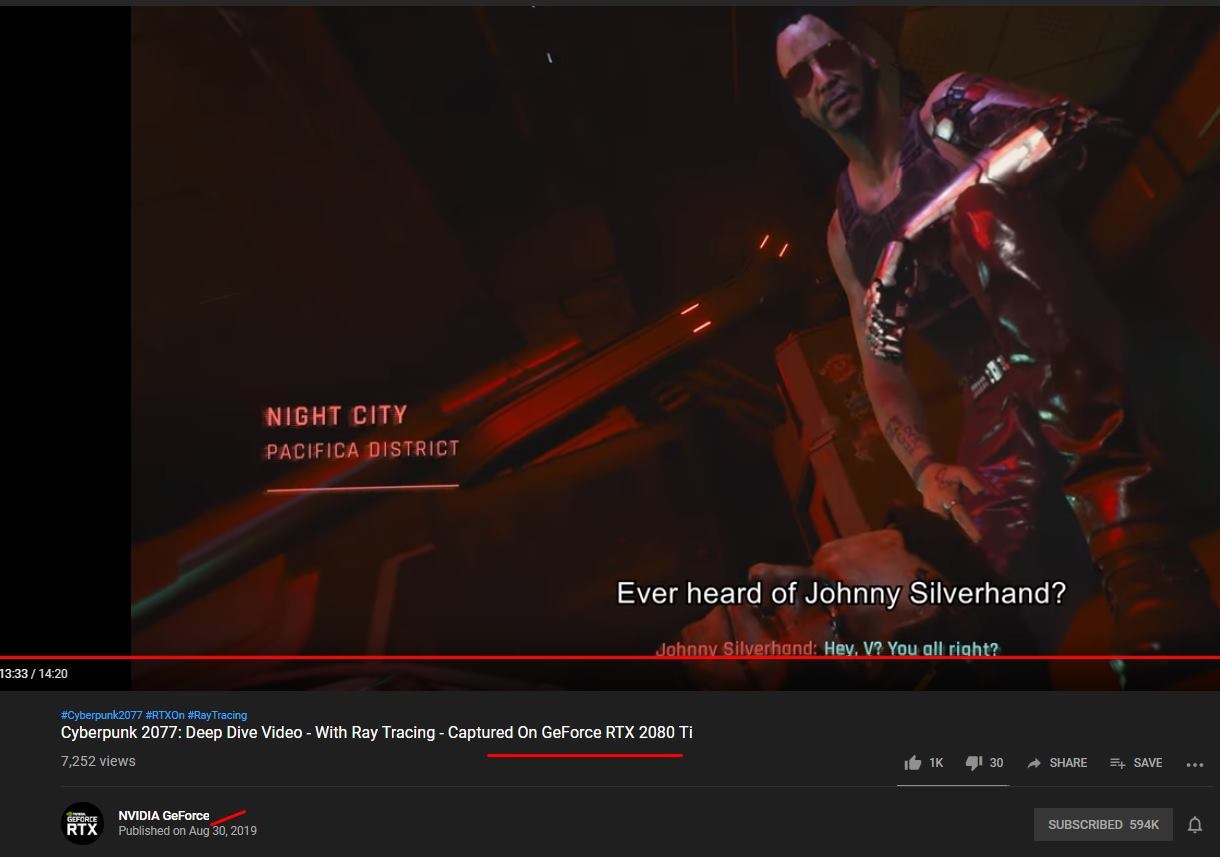The image size is (1220, 857).
Task: Open the #Cyberpunk2077 hashtag
Action: (102, 715)
